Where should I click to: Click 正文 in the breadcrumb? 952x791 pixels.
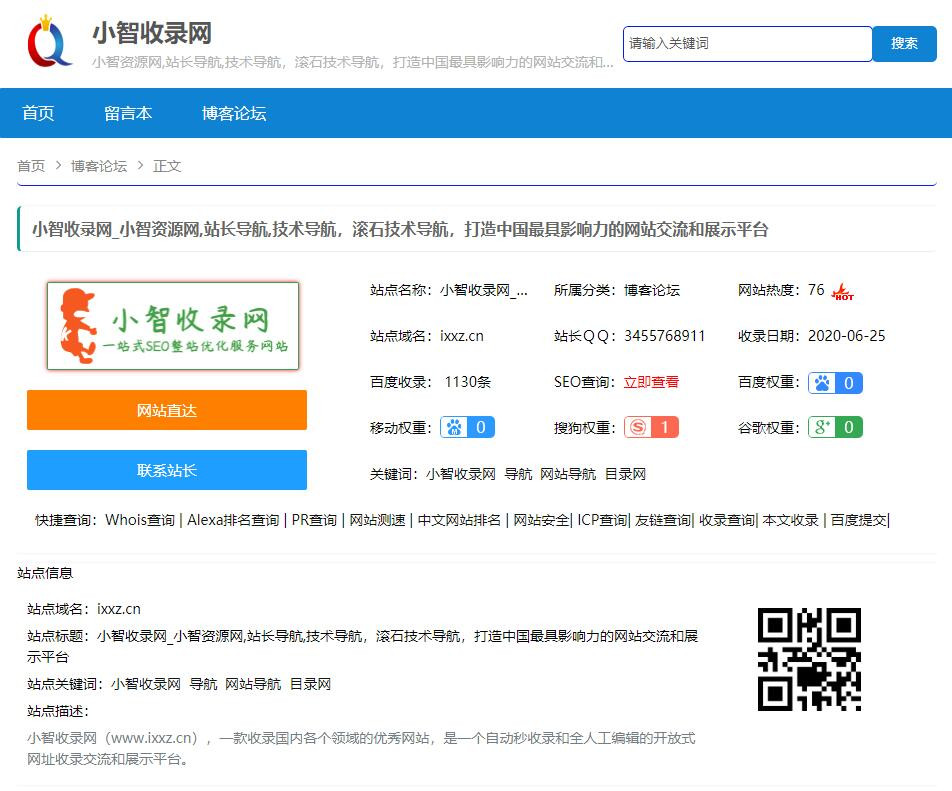(167, 166)
